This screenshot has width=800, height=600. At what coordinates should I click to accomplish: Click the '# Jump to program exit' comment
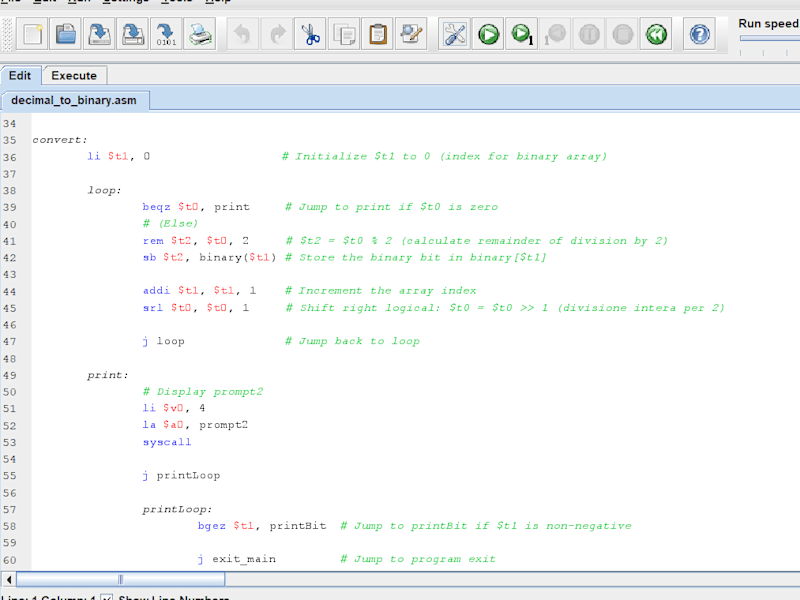(418, 559)
